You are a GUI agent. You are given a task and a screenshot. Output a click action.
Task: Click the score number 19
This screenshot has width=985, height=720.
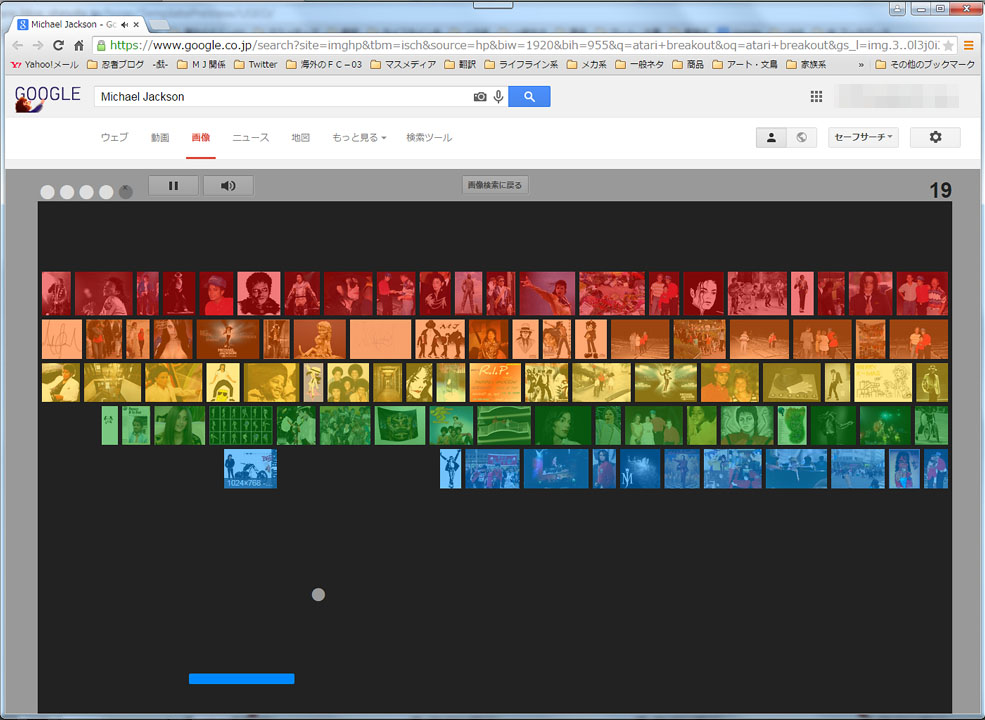pos(940,190)
